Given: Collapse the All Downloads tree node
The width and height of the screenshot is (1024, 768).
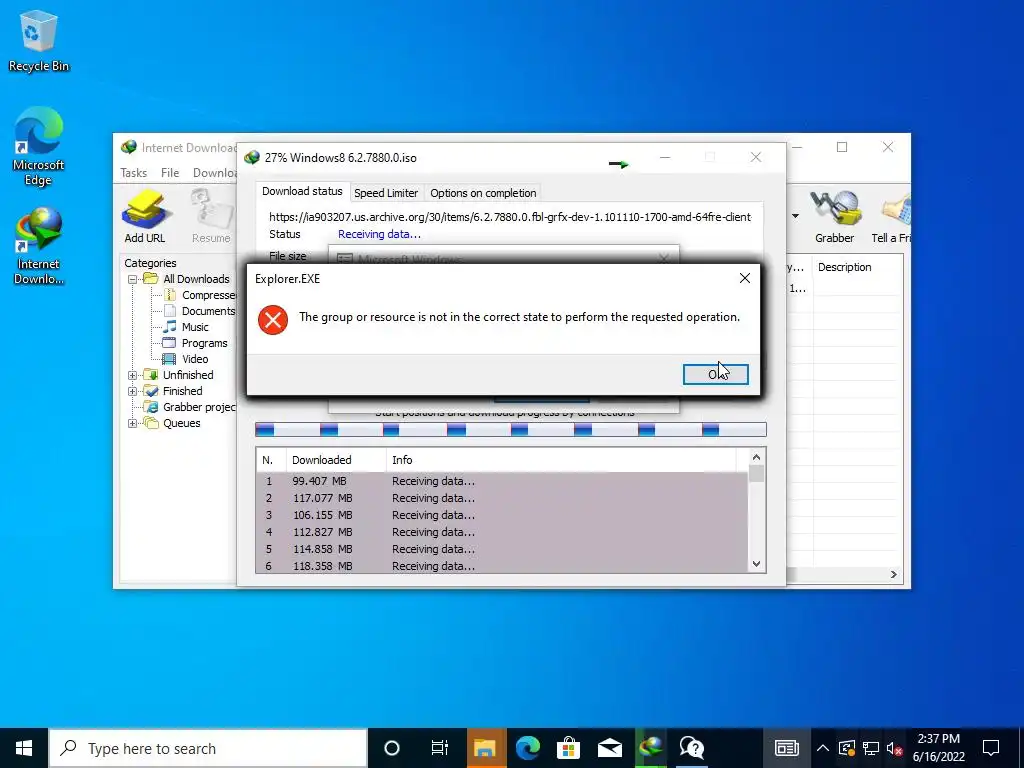Looking at the screenshot, I should click(x=133, y=279).
